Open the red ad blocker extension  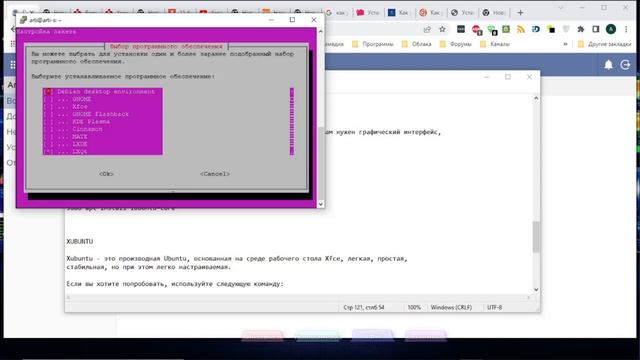[476, 29]
